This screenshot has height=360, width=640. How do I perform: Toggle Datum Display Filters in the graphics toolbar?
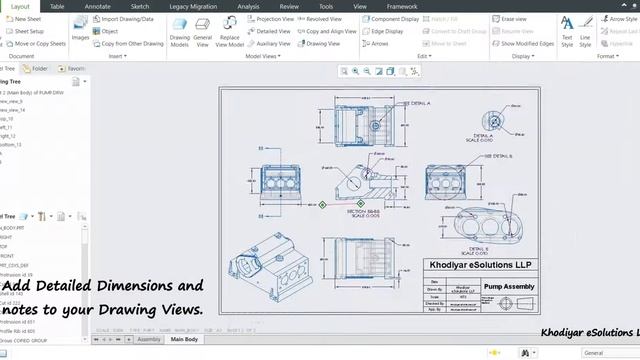[414, 71]
